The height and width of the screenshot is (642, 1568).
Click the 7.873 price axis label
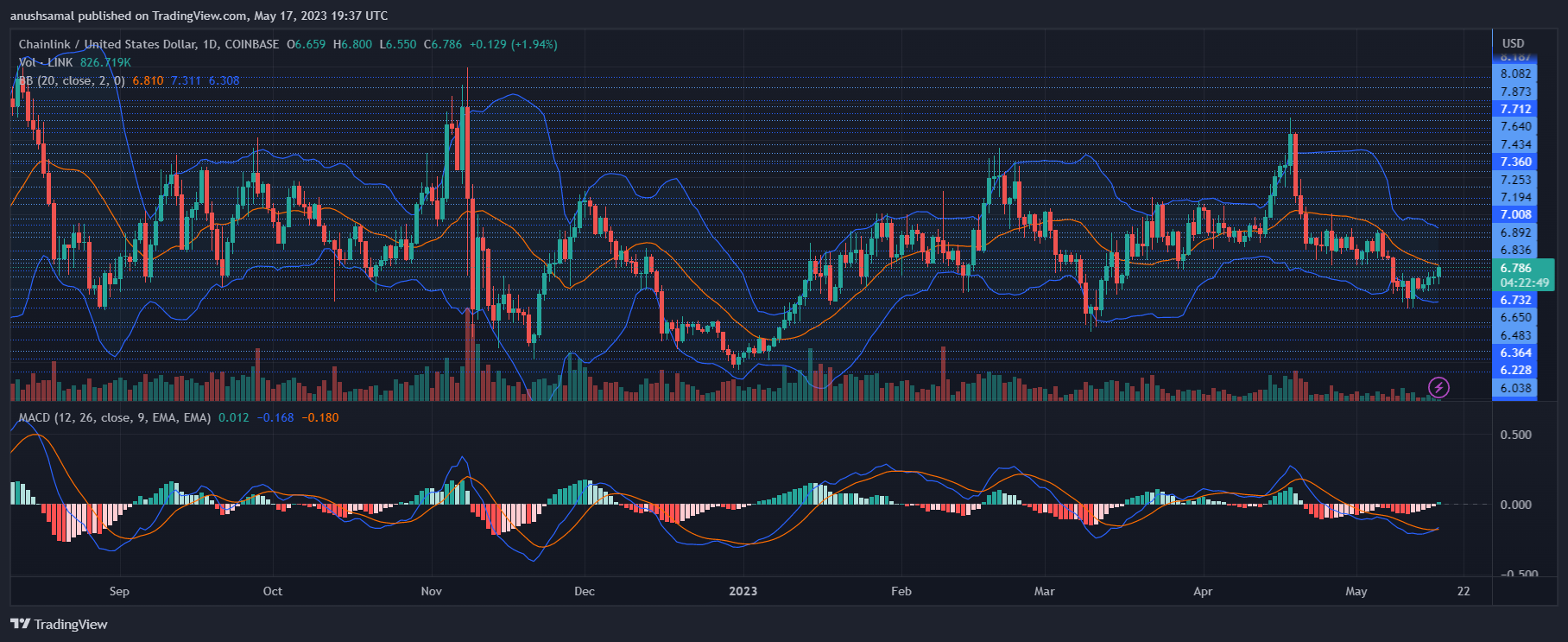(x=1516, y=92)
